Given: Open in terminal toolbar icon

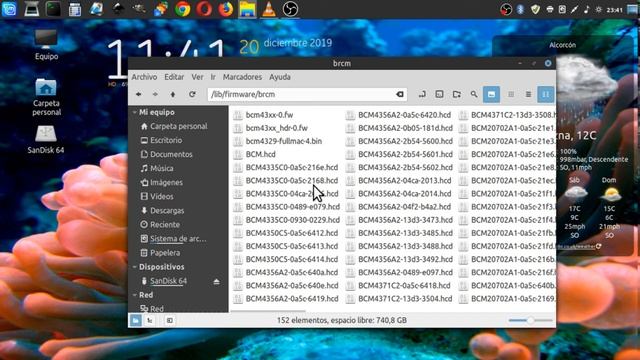Looking at the screenshot, I should tap(439, 94).
